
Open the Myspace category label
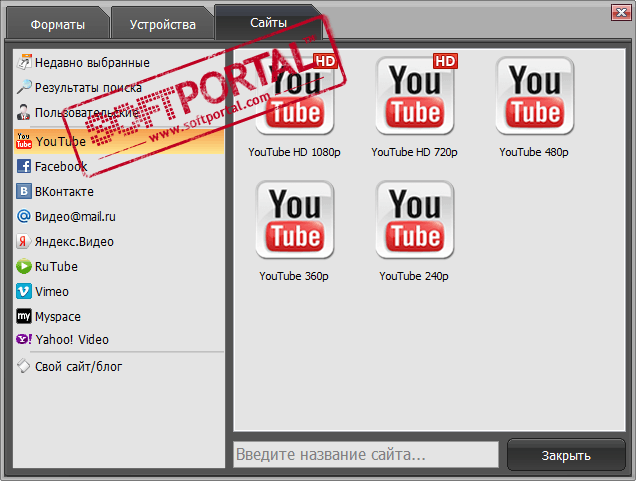pos(58,317)
